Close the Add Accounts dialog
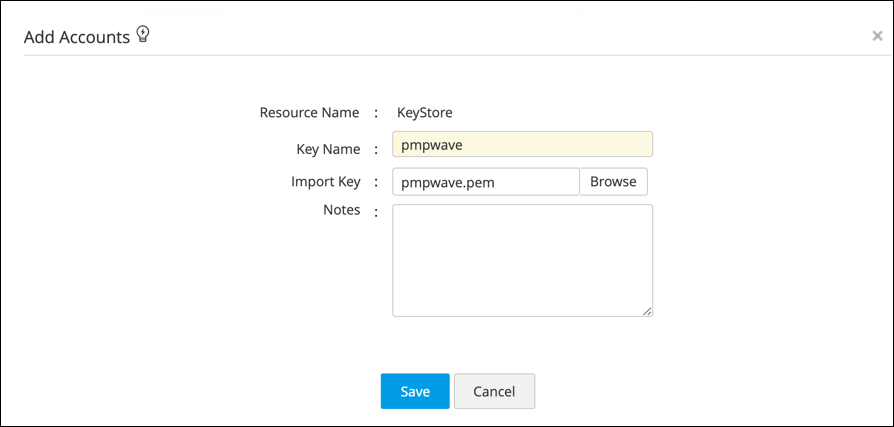894x427 pixels. click(877, 37)
